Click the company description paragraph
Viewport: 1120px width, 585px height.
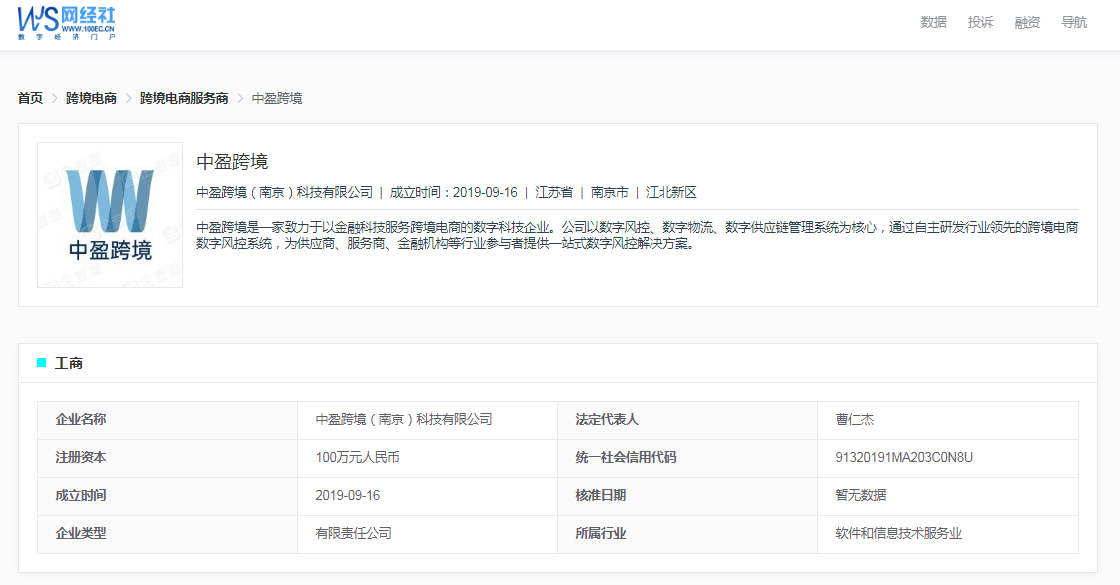(x=637, y=235)
